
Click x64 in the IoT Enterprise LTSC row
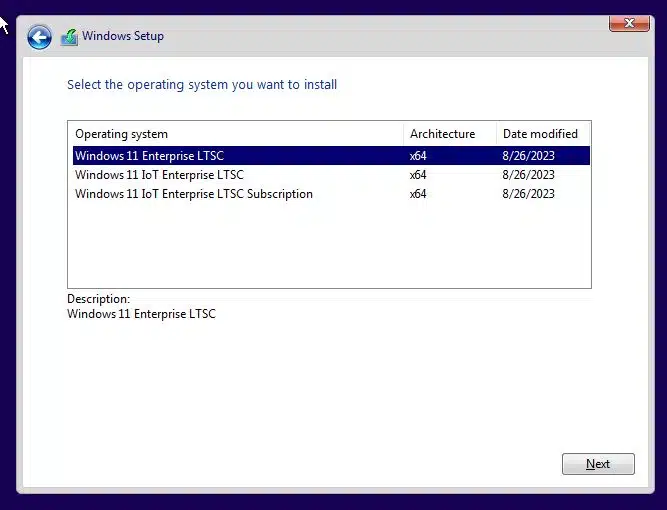[418, 175]
